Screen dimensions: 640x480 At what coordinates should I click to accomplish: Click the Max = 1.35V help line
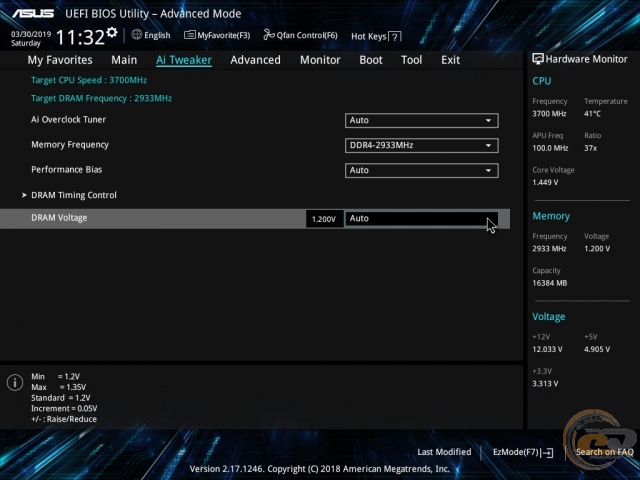[58, 387]
